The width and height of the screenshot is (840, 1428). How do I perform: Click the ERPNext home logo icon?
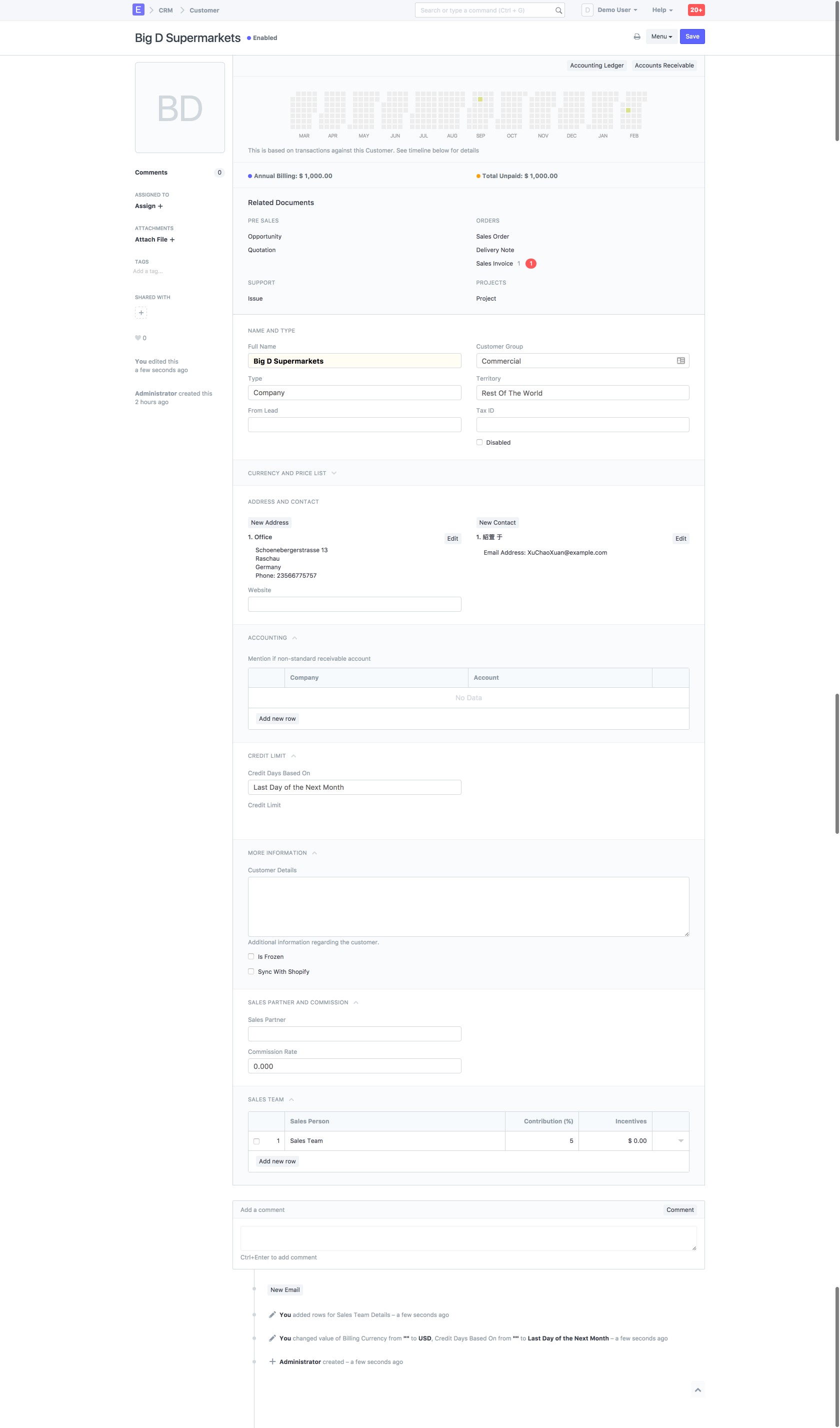click(x=138, y=10)
